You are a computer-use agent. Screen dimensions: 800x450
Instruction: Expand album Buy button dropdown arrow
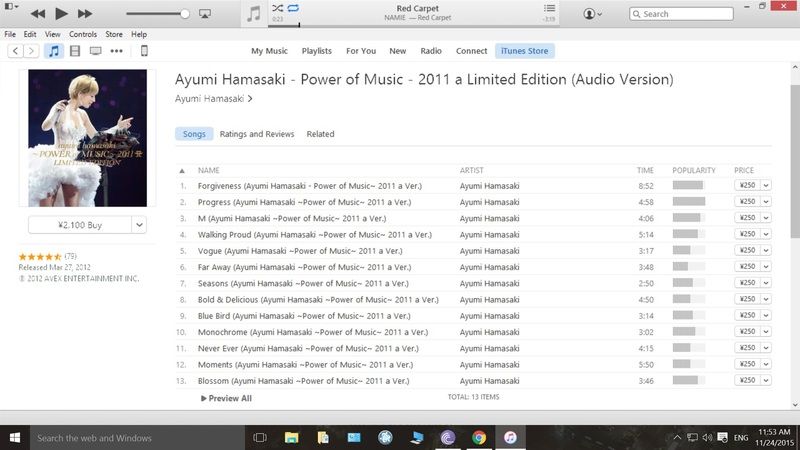[139, 225]
